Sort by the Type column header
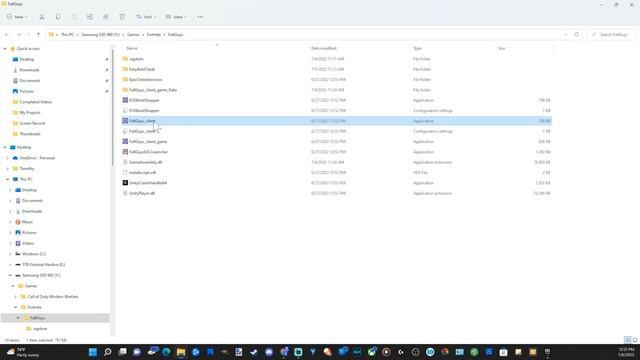640x360 pixels. tap(417, 48)
